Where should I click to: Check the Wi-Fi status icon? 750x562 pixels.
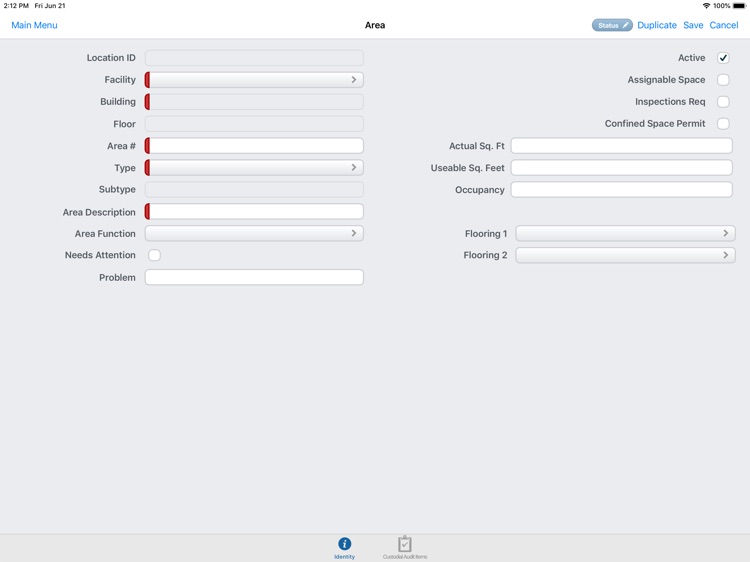[706, 6]
